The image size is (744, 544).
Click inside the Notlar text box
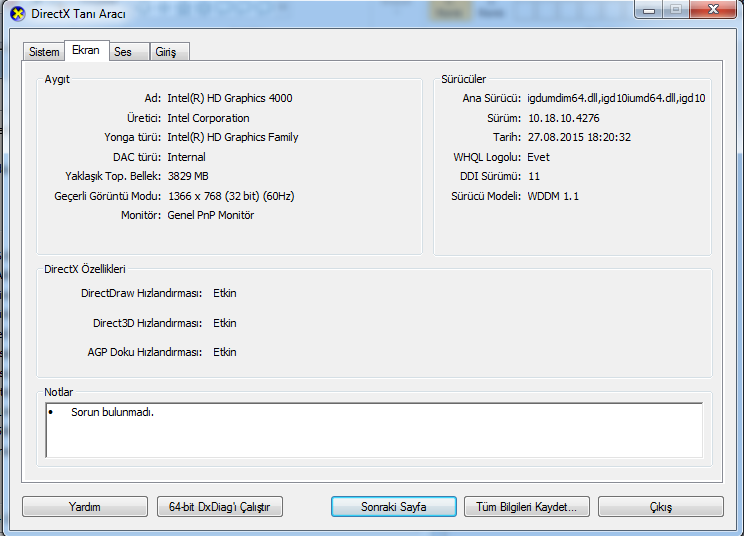click(x=374, y=430)
